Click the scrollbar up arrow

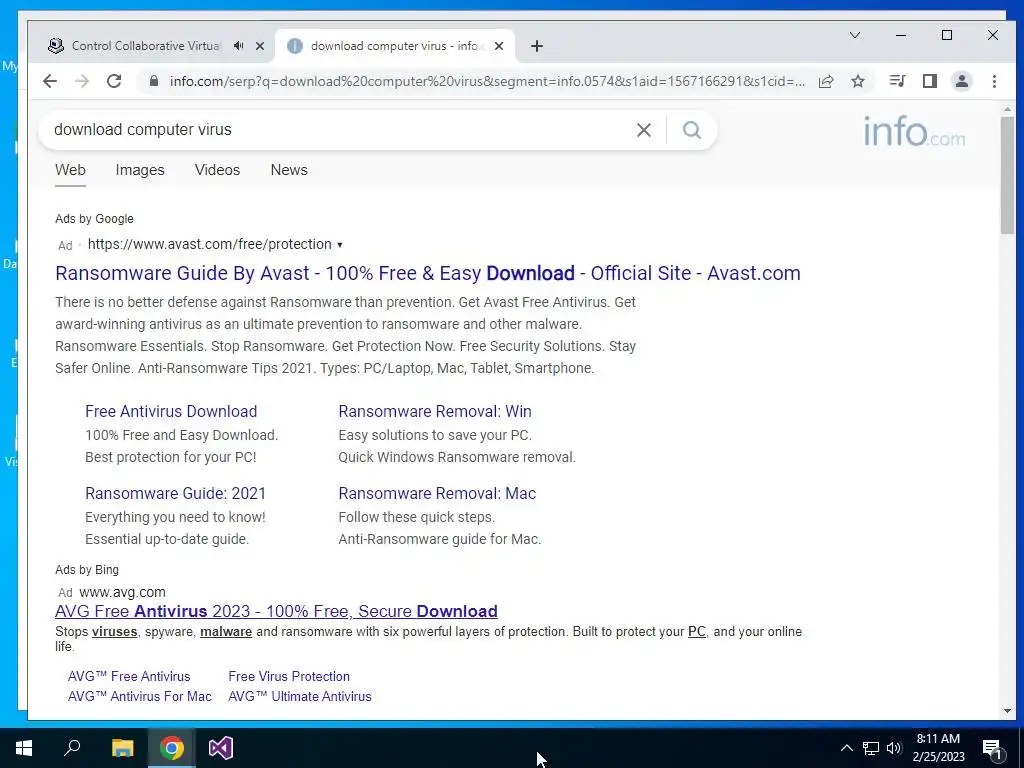tap(1007, 109)
